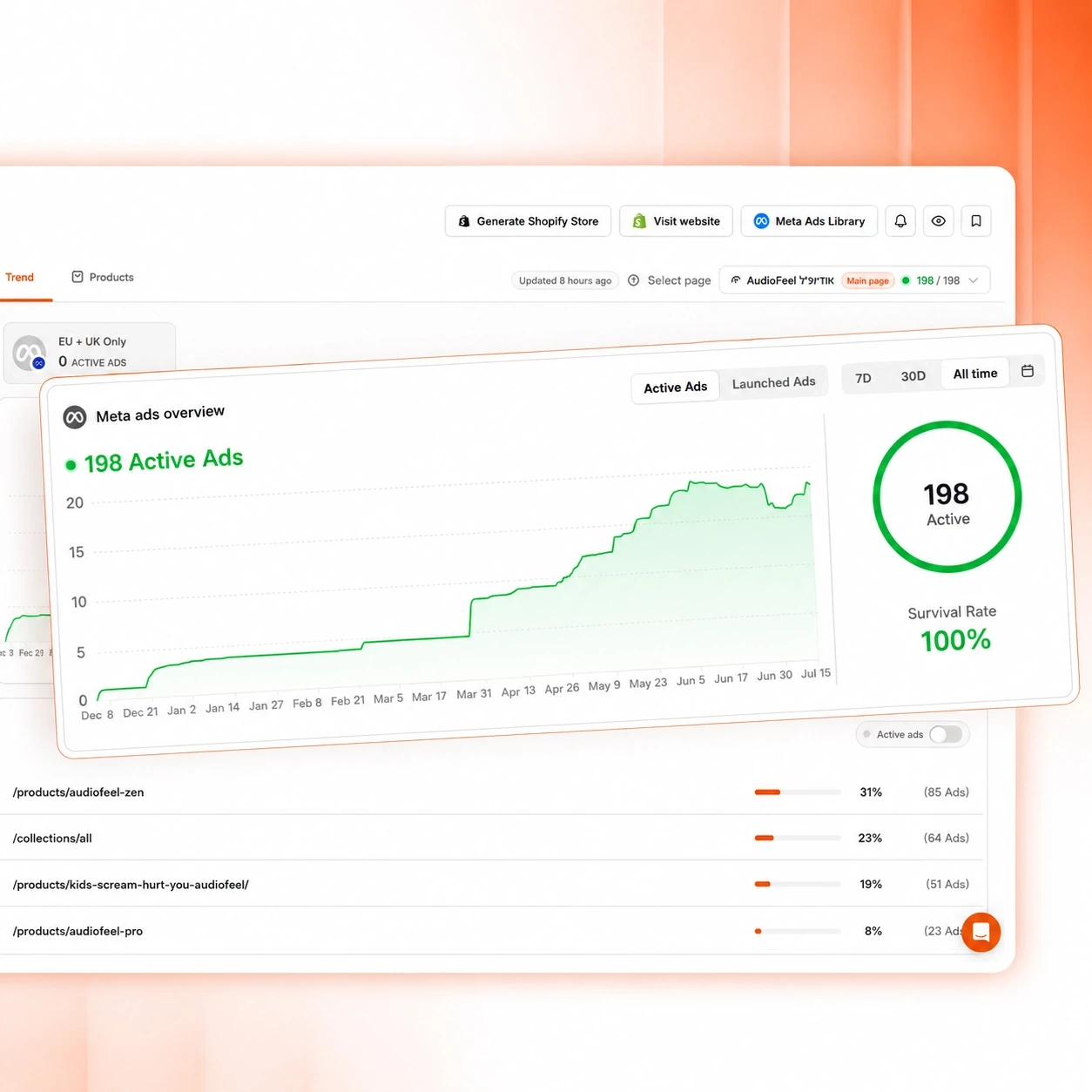
Task: Choose the 7D time range
Action: pyautogui.click(x=863, y=378)
